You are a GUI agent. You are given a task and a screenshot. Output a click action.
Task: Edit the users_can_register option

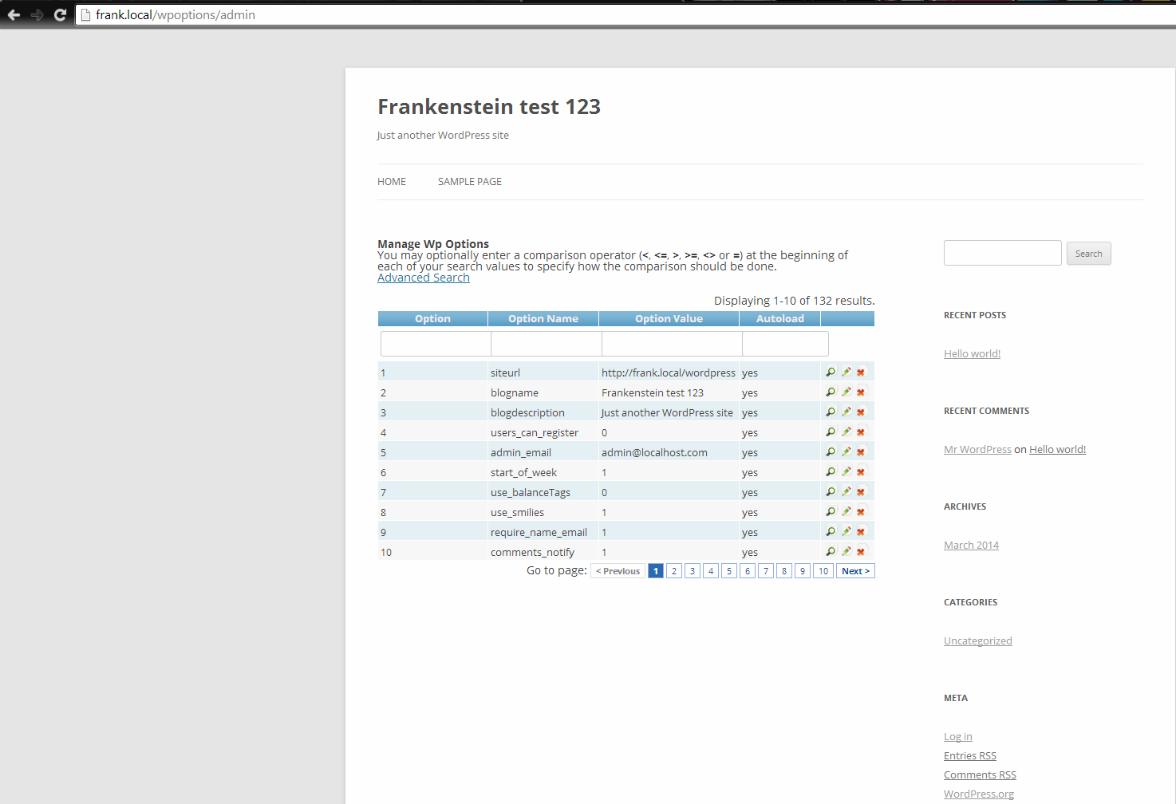(845, 431)
